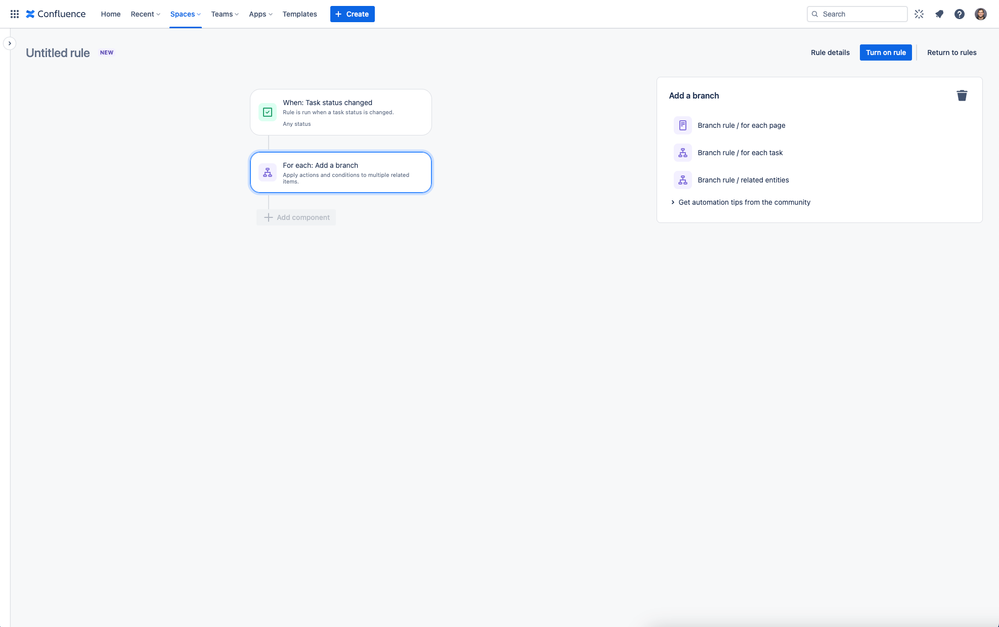Viewport: 999px width, 627px height.
Task: Open Templates in the top navigation
Action: click(x=300, y=14)
